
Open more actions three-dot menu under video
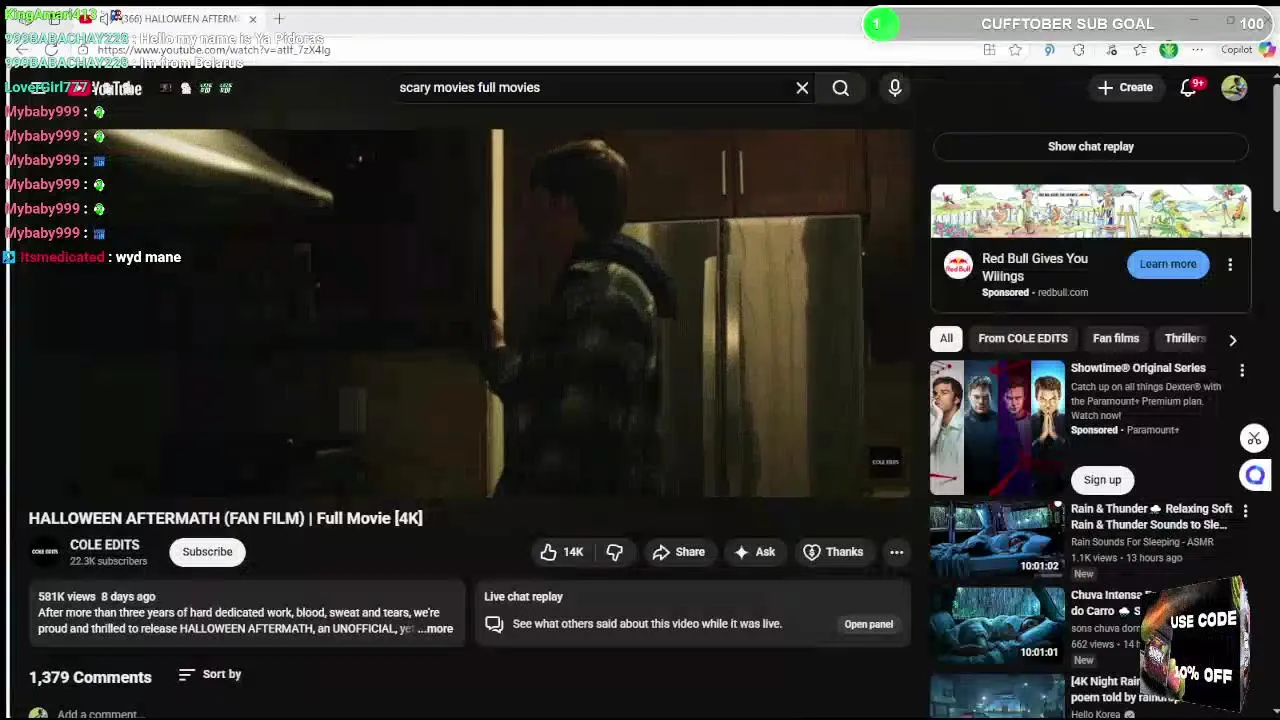896,552
